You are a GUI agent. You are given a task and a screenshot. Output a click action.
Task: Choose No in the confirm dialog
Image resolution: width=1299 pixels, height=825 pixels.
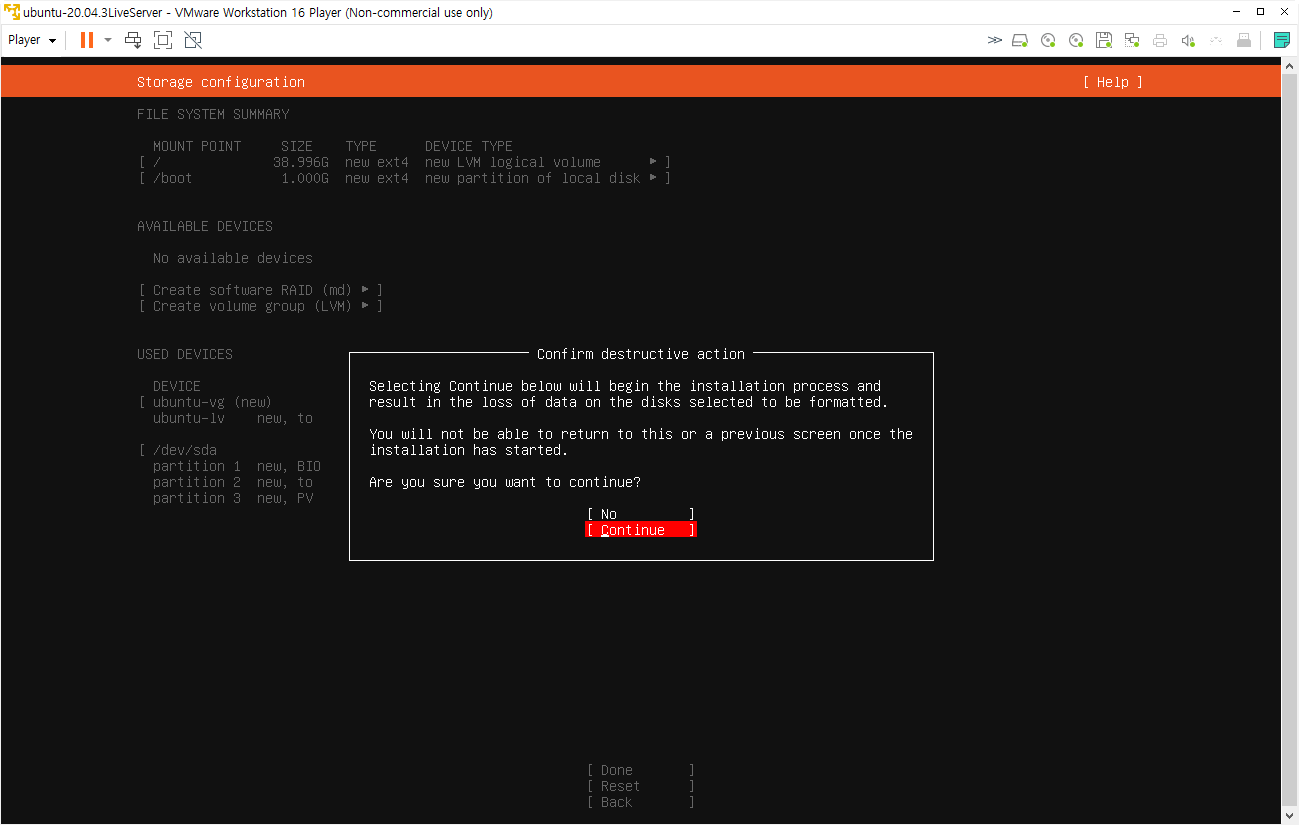(x=641, y=514)
